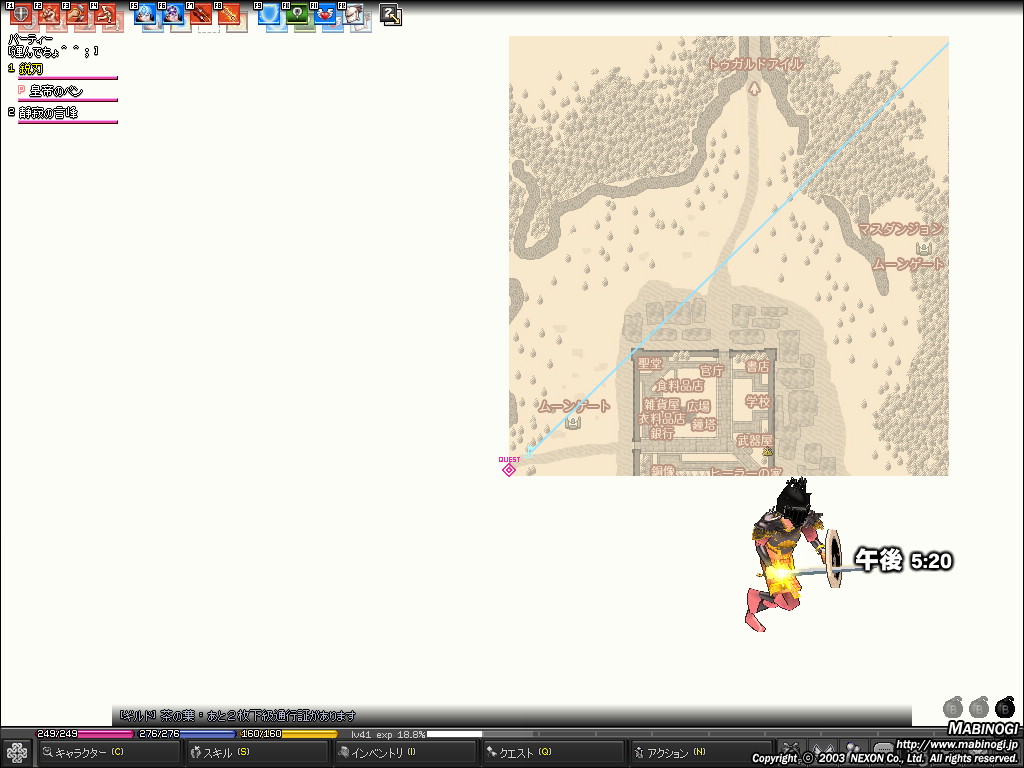Click the guild chat message line
The height and width of the screenshot is (768, 1024).
pyautogui.click(x=238, y=716)
